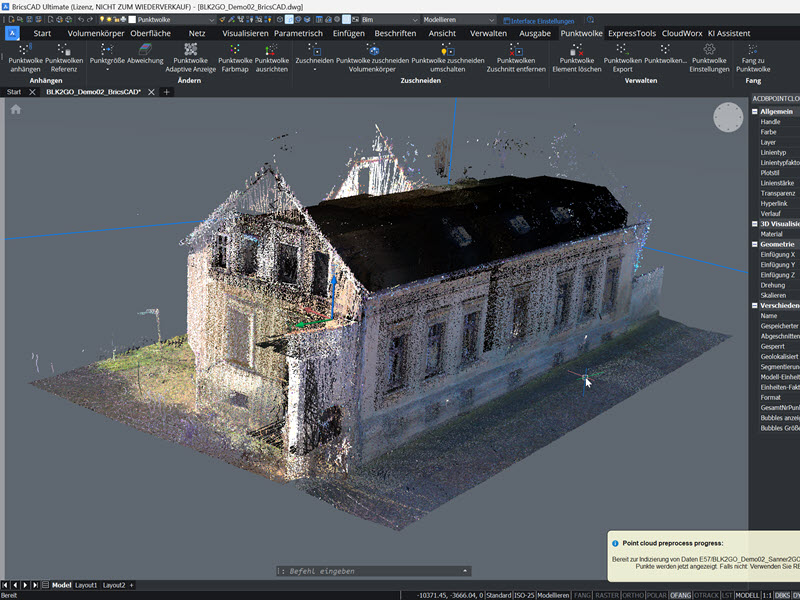Toggle LST lineweight in status bar

click(727, 595)
